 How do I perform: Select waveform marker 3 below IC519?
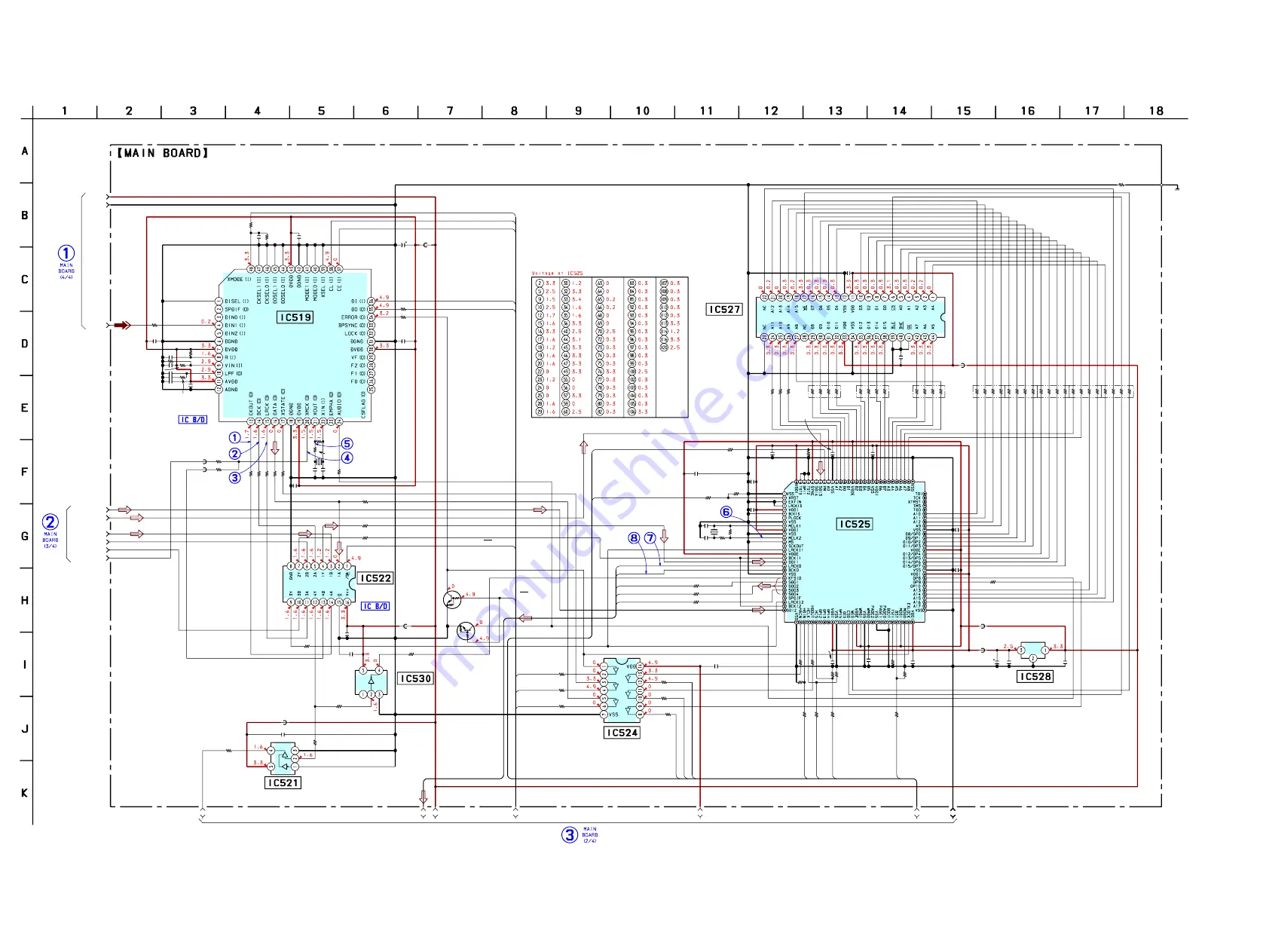(x=235, y=478)
